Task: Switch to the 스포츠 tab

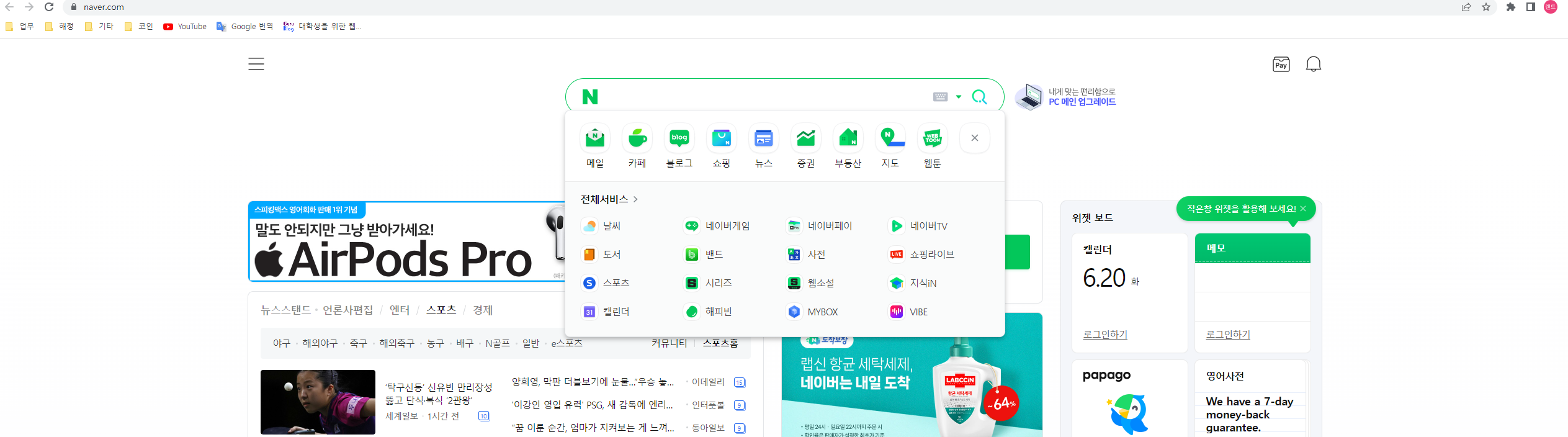Action: point(441,309)
